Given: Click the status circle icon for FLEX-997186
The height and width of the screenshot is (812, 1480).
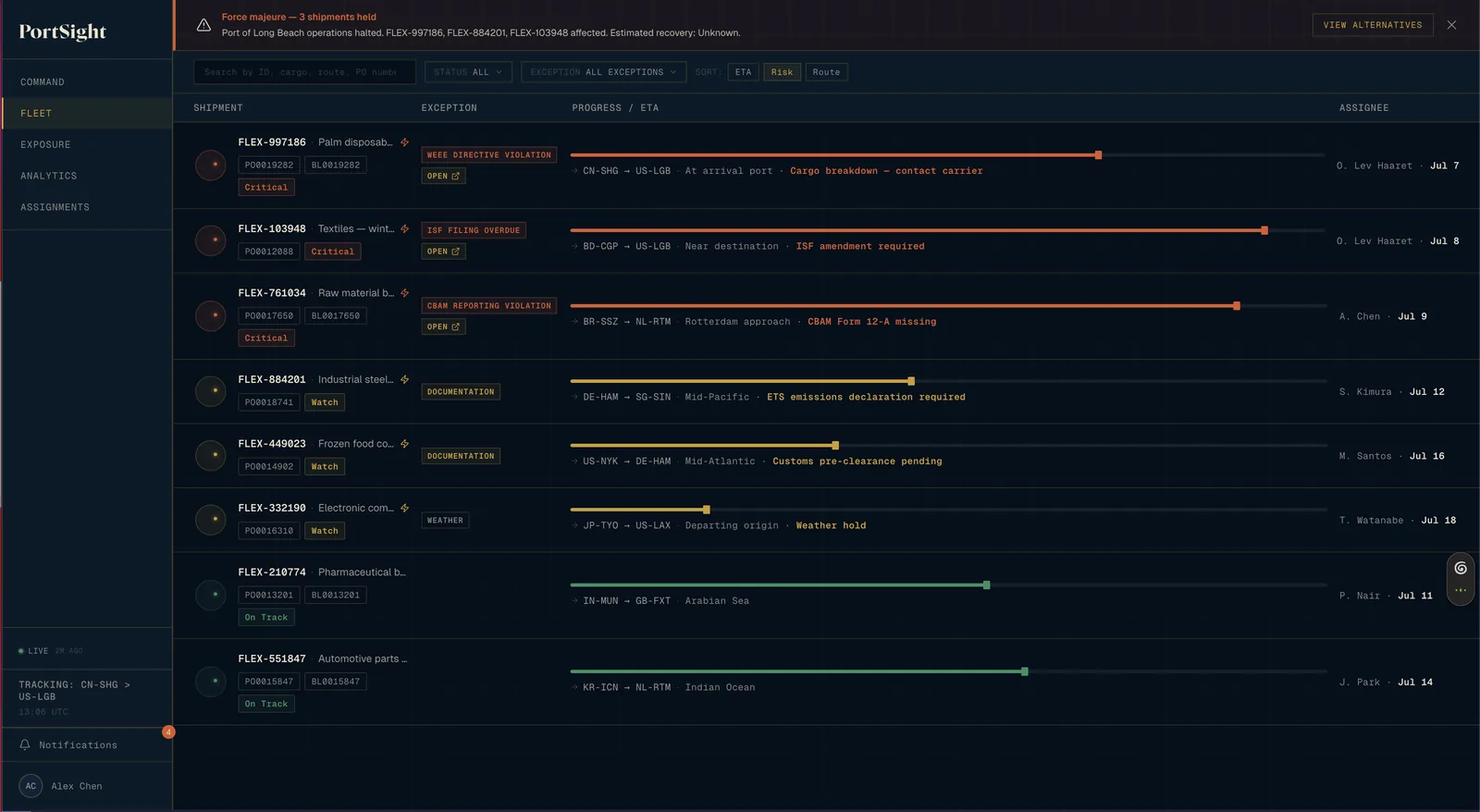Looking at the screenshot, I should coord(211,165).
